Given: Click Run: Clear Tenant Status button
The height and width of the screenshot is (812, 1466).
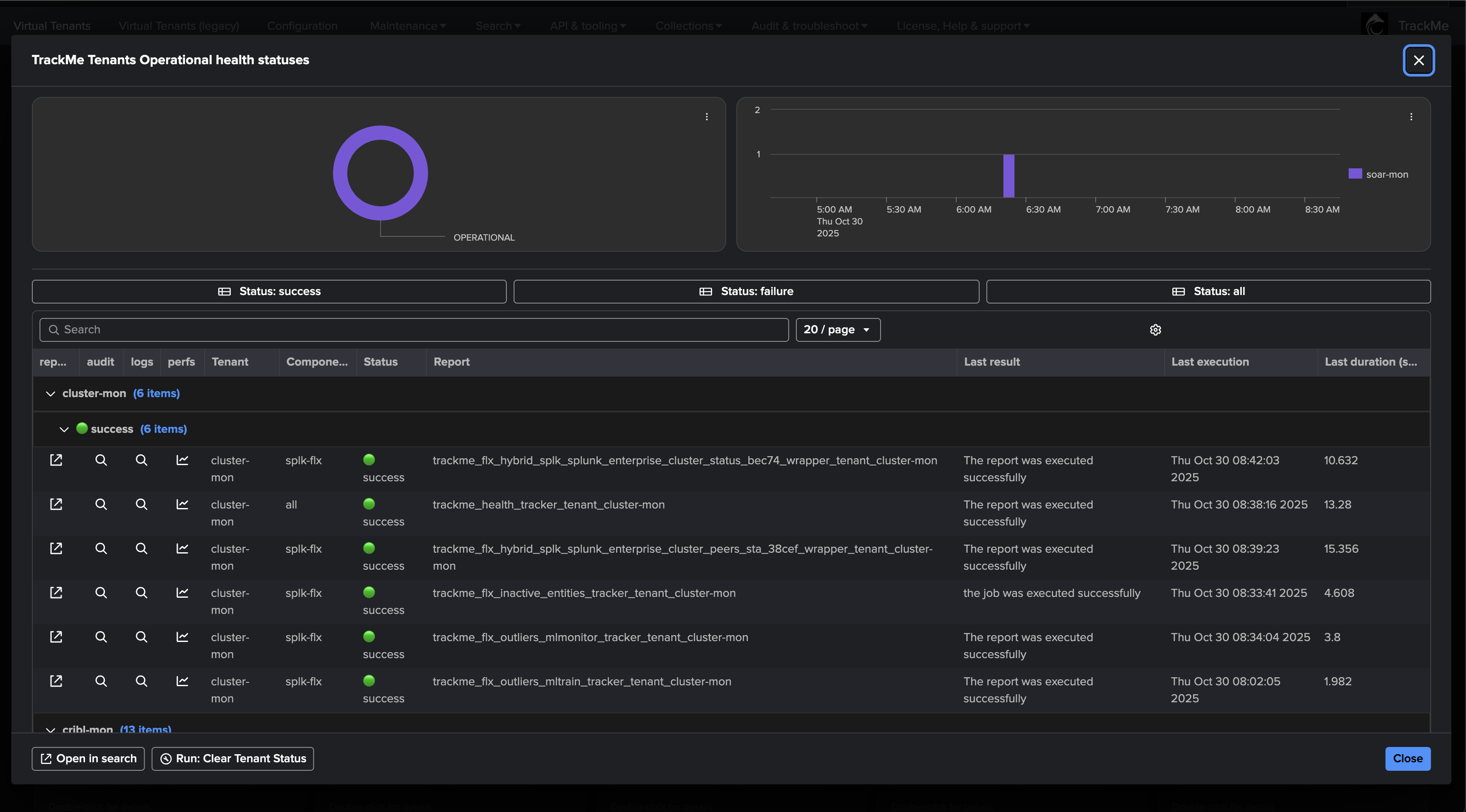Looking at the screenshot, I should pos(233,758).
